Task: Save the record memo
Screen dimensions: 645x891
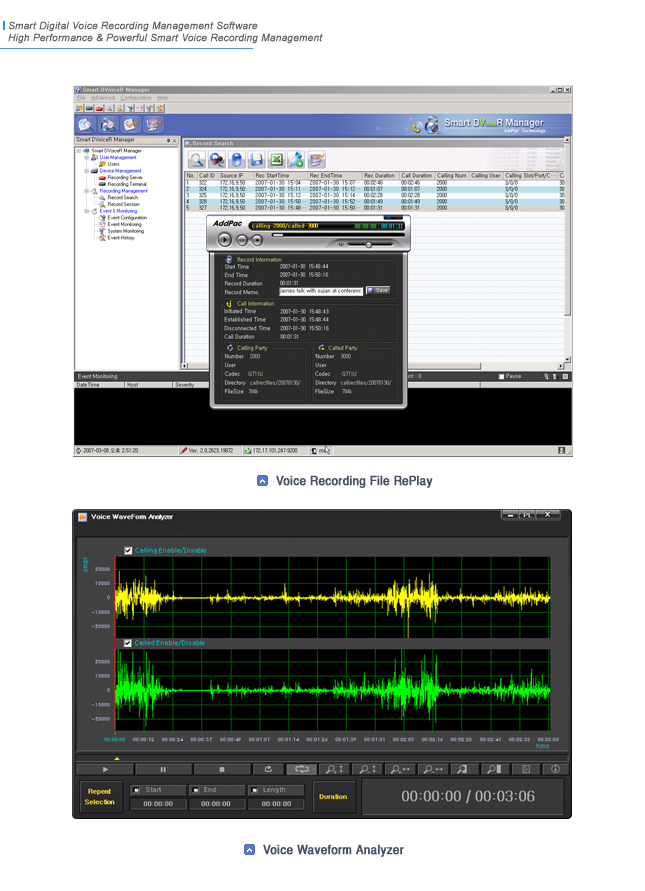Action: (x=378, y=290)
